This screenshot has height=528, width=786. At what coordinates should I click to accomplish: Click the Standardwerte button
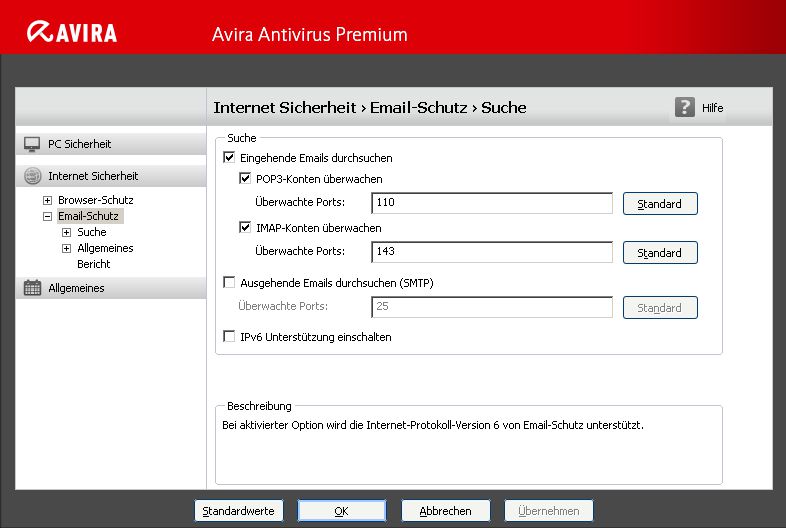(x=239, y=511)
